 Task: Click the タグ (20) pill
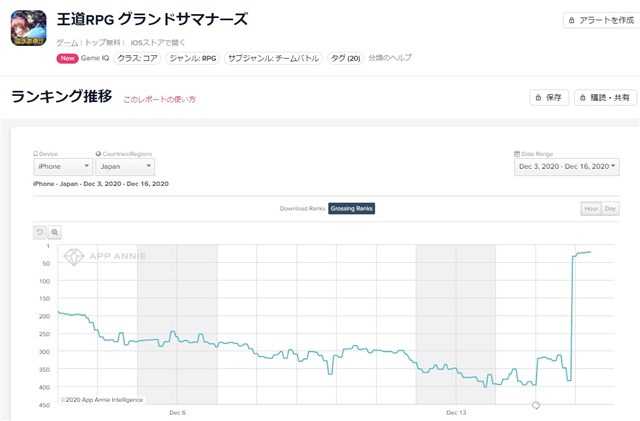345,58
